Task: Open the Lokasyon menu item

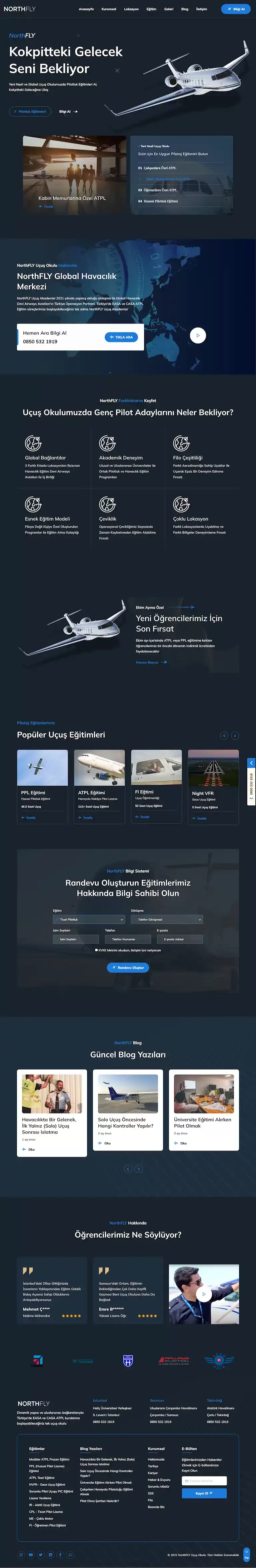Action: pos(131,9)
